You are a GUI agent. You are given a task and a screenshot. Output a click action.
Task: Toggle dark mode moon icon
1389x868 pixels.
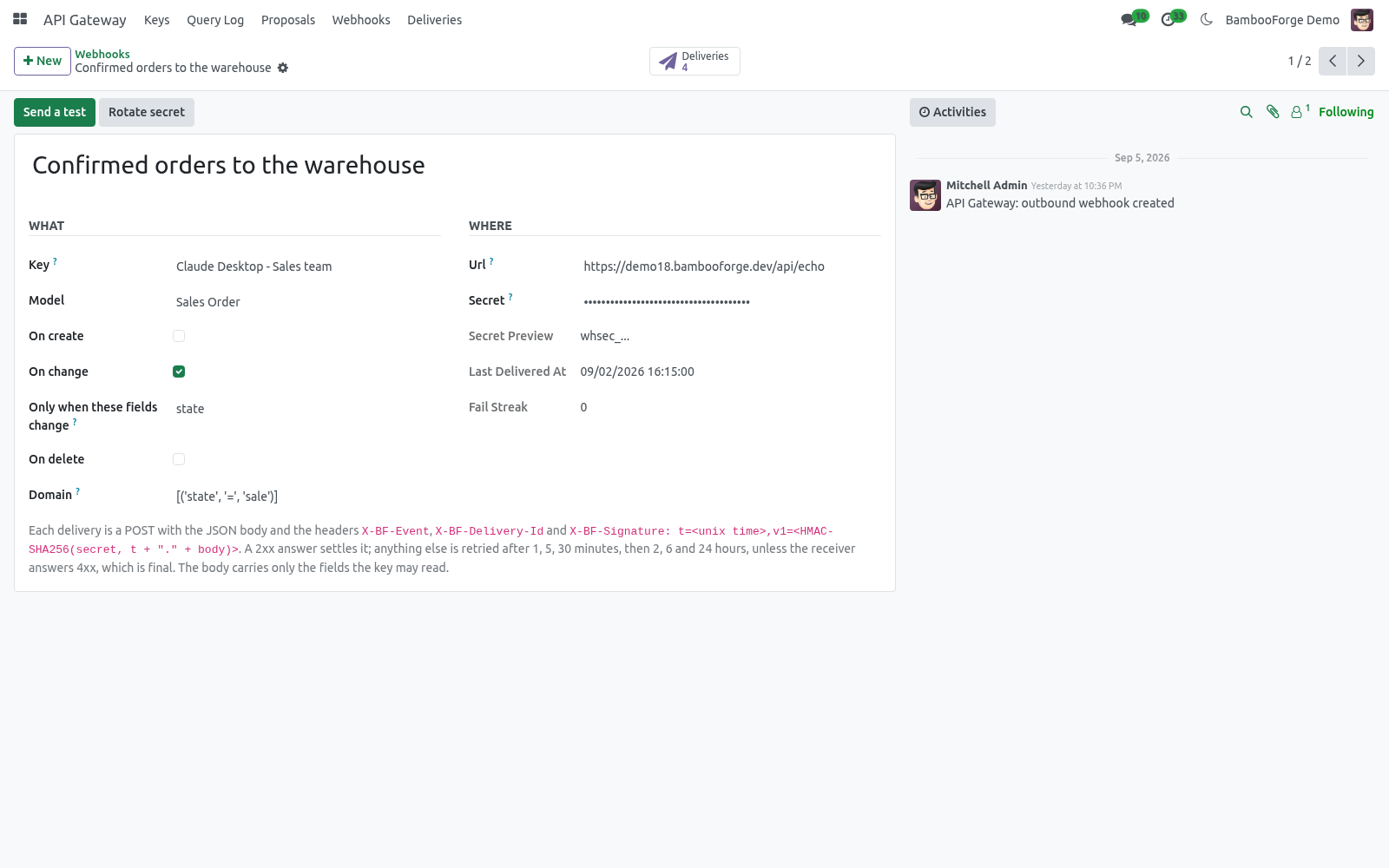tap(1206, 19)
